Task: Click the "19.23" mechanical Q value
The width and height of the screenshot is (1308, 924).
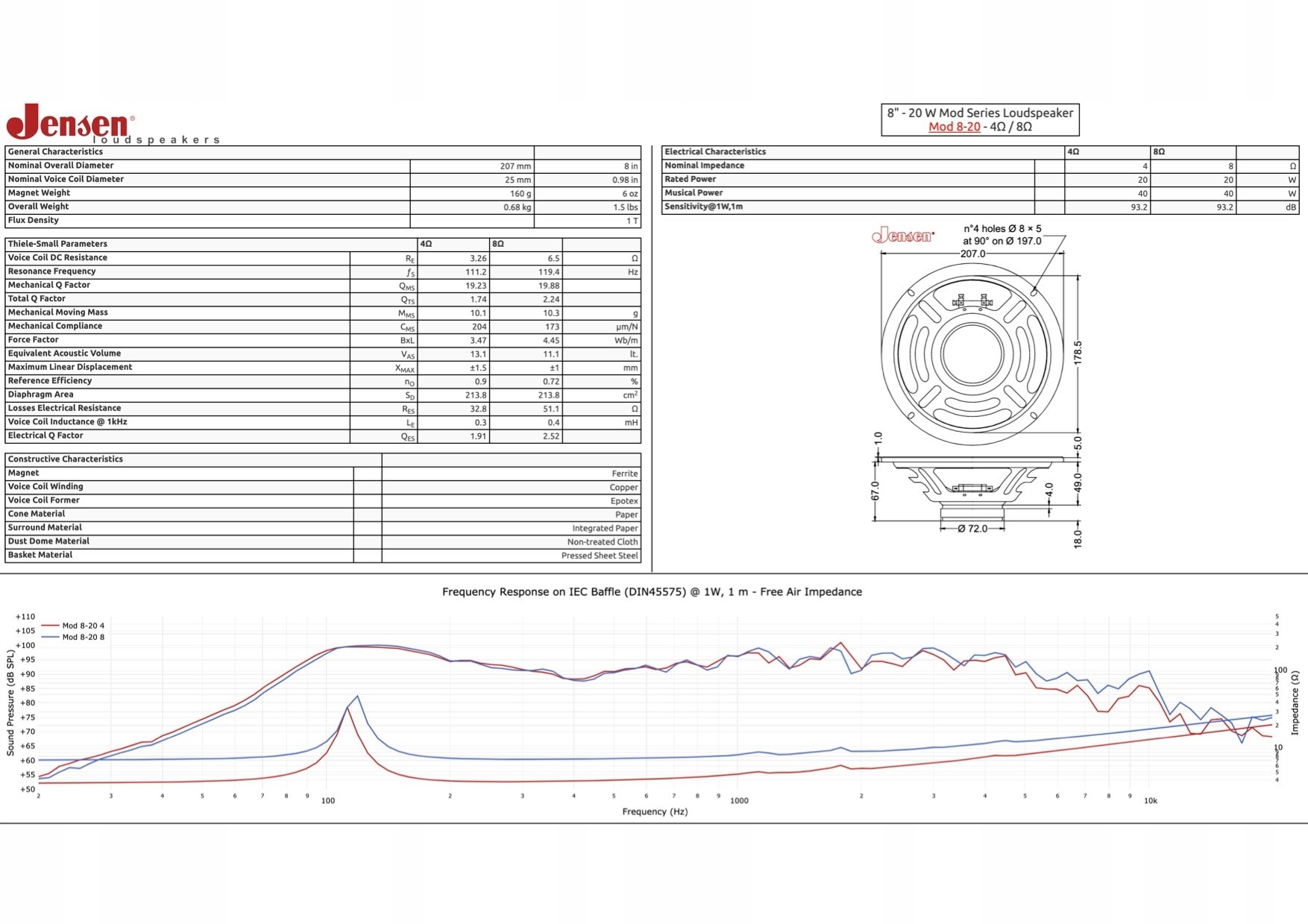Action: click(476, 286)
